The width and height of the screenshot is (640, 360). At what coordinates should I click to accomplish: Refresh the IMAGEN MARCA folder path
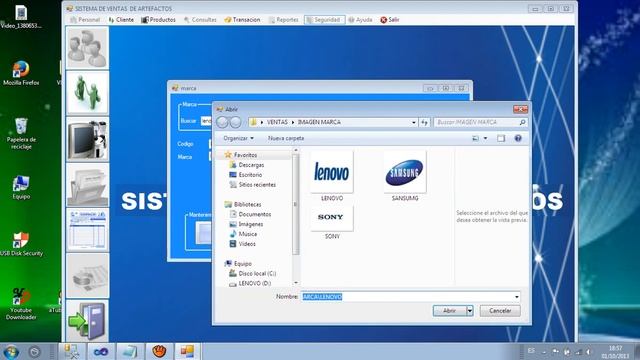click(x=424, y=122)
